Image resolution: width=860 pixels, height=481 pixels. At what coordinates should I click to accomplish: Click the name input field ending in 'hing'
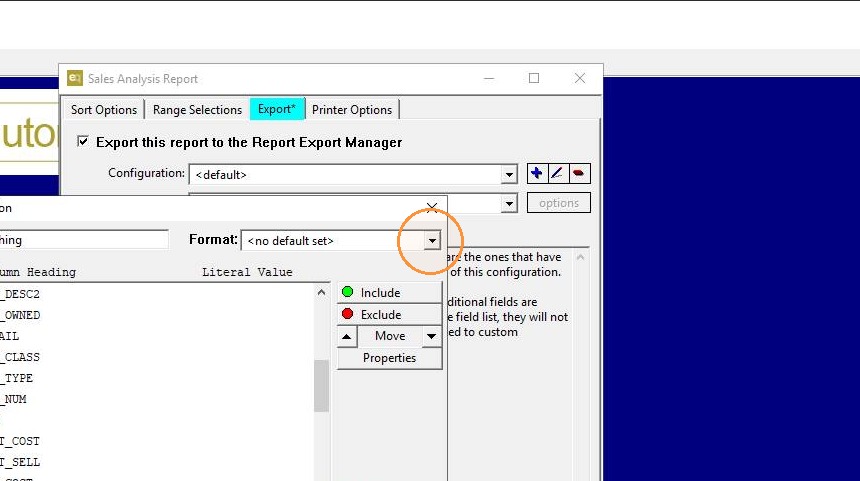[x=84, y=240]
